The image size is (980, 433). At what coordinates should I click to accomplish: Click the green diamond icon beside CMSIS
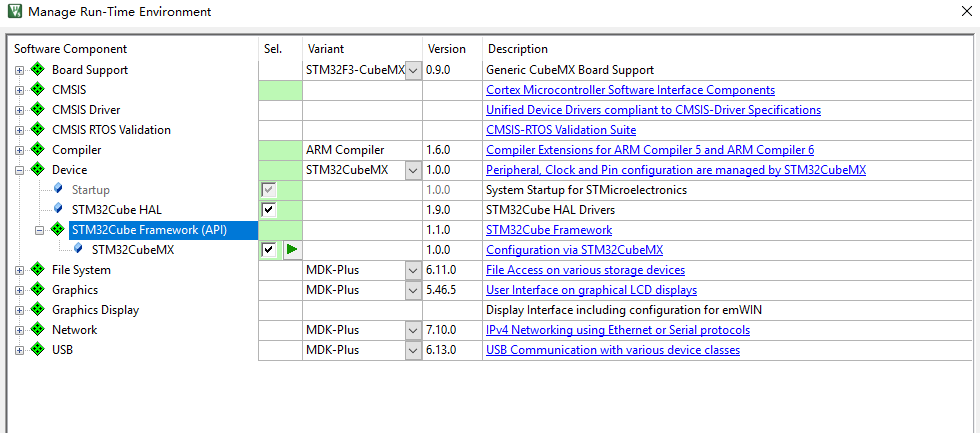[x=38, y=89]
